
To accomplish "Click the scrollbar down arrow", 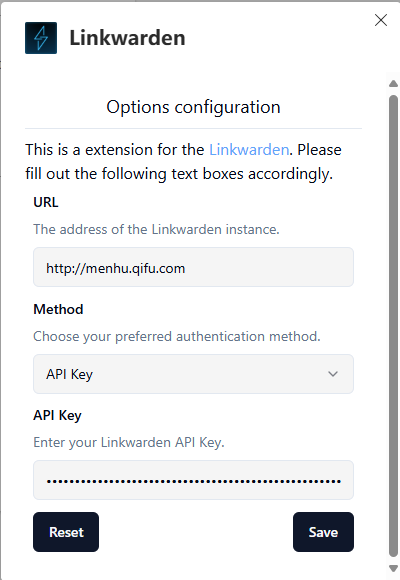I will pyautogui.click(x=393, y=569).
